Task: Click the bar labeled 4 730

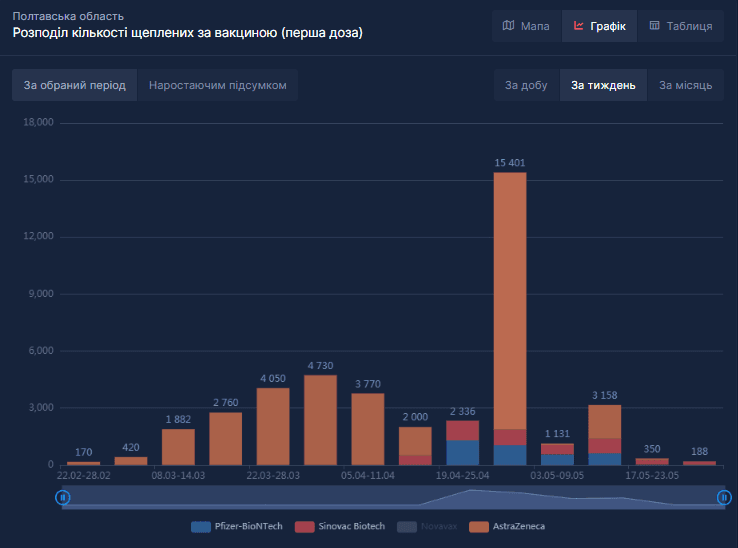Action: point(321,420)
